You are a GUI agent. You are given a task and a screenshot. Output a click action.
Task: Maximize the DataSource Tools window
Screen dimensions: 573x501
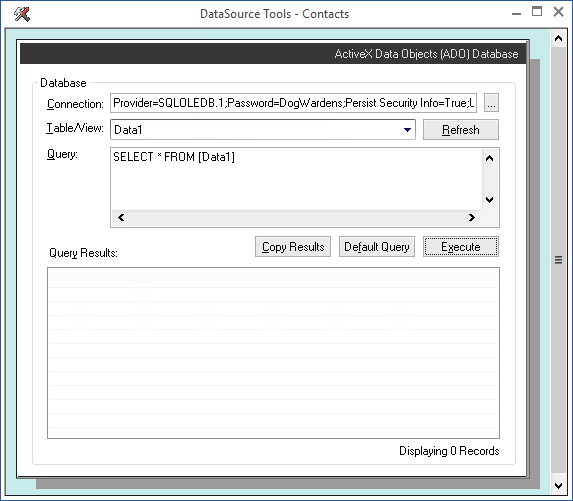(536, 12)
